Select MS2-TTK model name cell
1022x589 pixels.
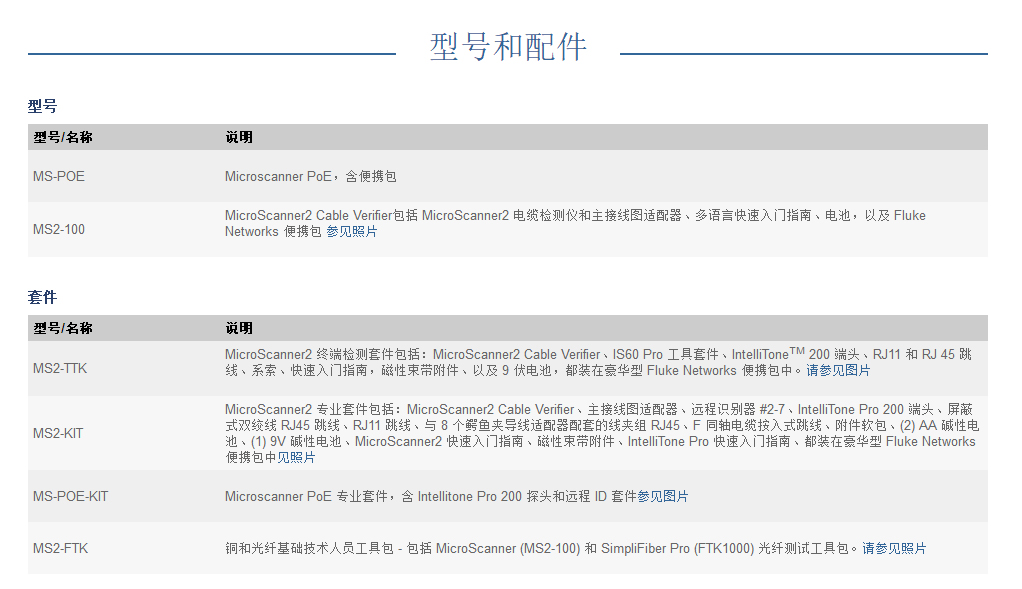(x=60, y=368)
